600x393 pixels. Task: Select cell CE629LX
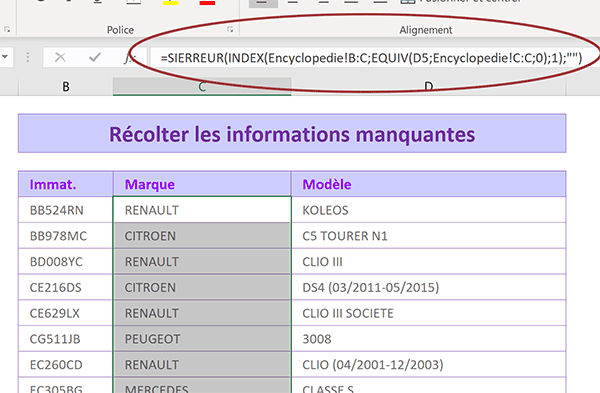66,313
